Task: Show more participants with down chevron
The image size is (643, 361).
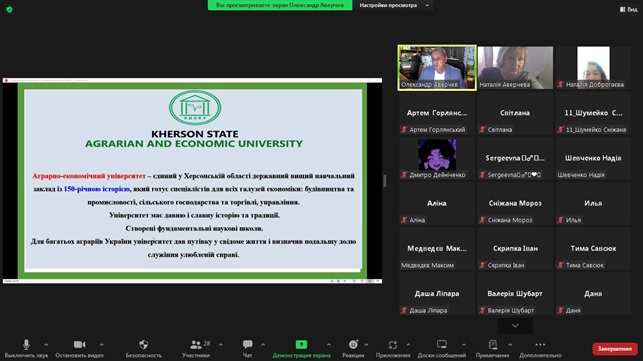Action: click(x=515, y=326)
